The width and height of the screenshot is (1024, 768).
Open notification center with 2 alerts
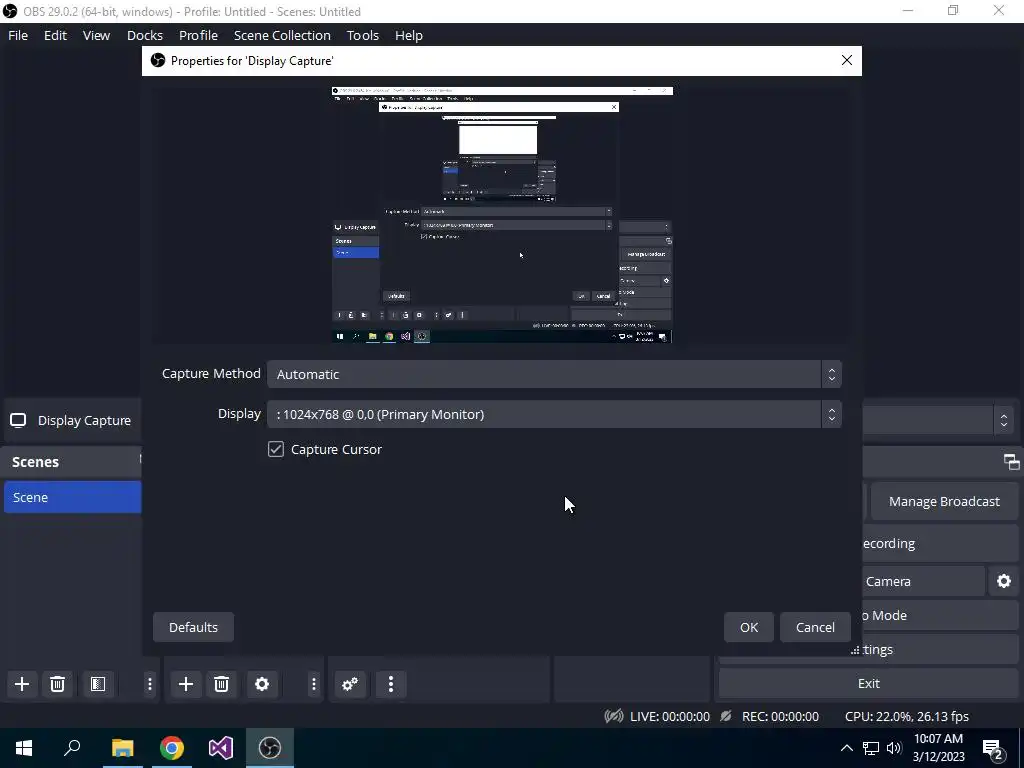[x=993, y=750]
